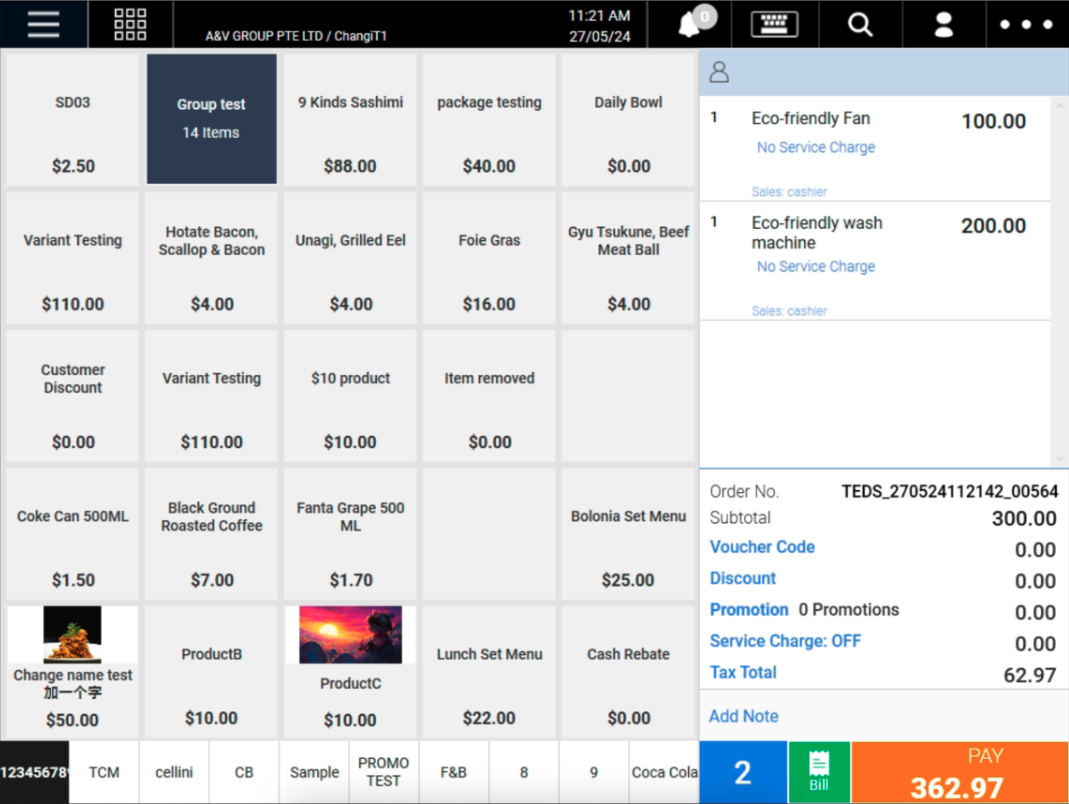Toggle No Service Charge on Eco-friendly Fan
The image size is (1069, 804).
(816, 147)
